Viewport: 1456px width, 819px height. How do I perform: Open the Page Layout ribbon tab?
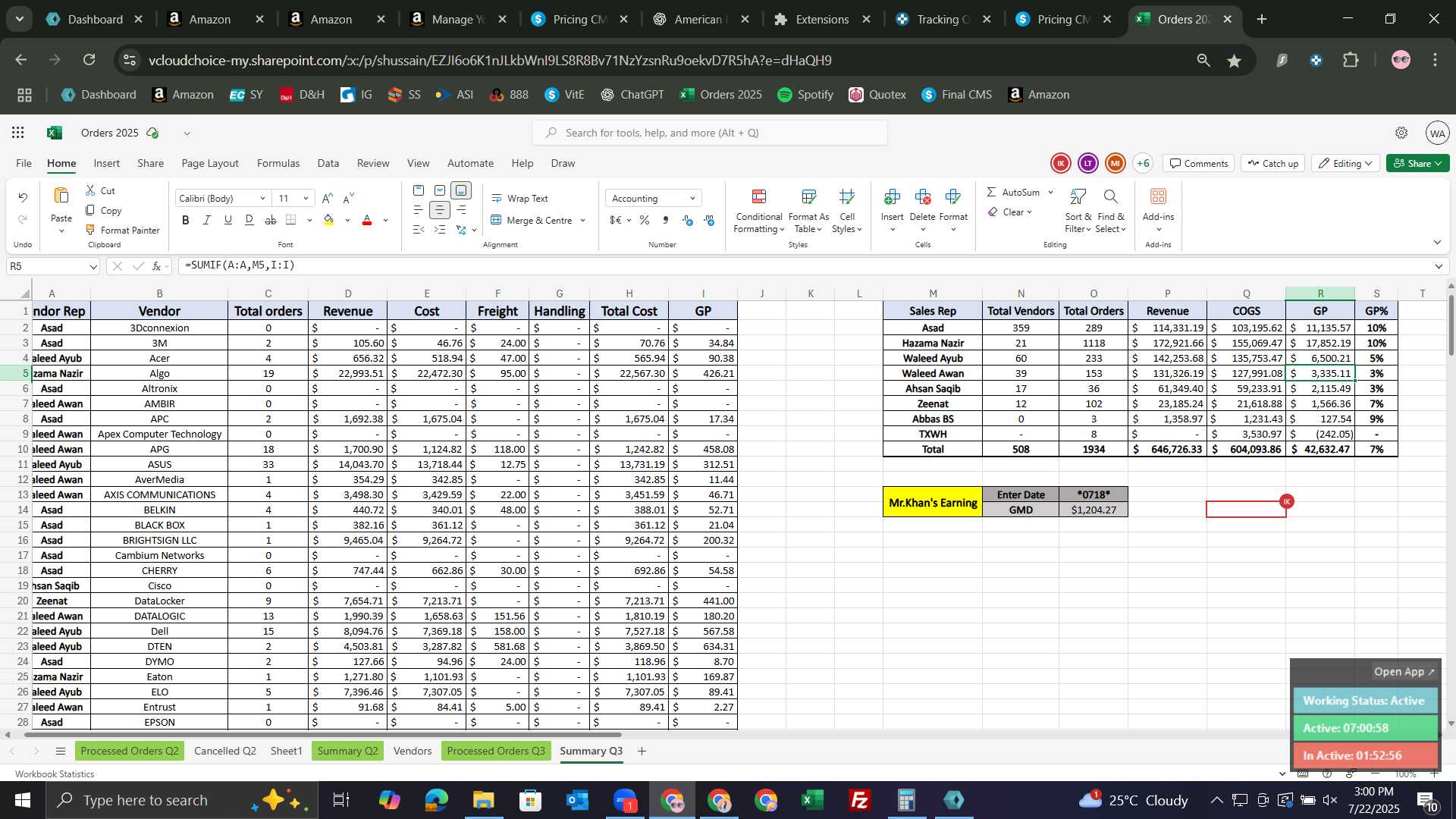[x=210, y=163]
